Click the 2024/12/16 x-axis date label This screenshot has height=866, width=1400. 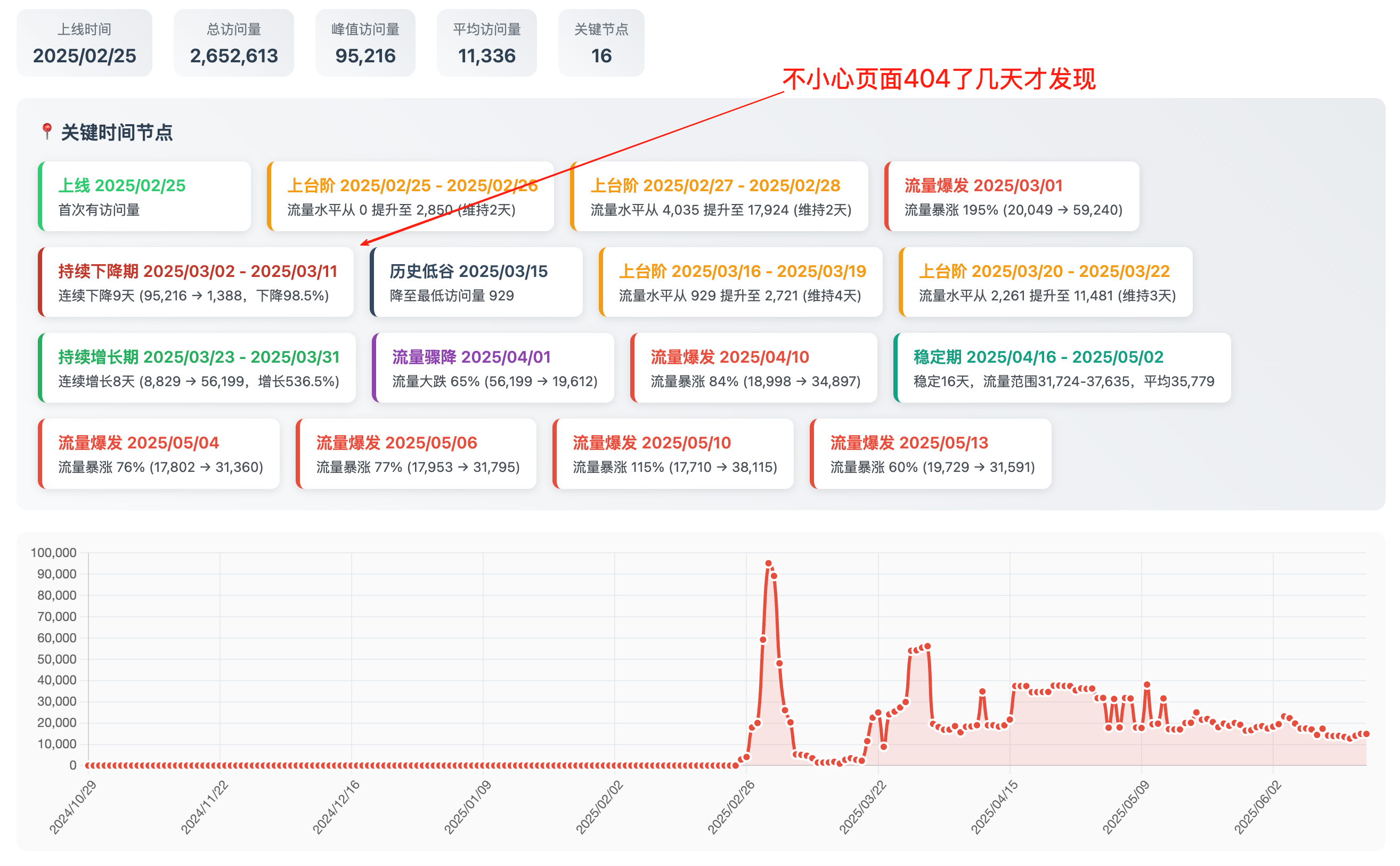click(x=336, y=807)
